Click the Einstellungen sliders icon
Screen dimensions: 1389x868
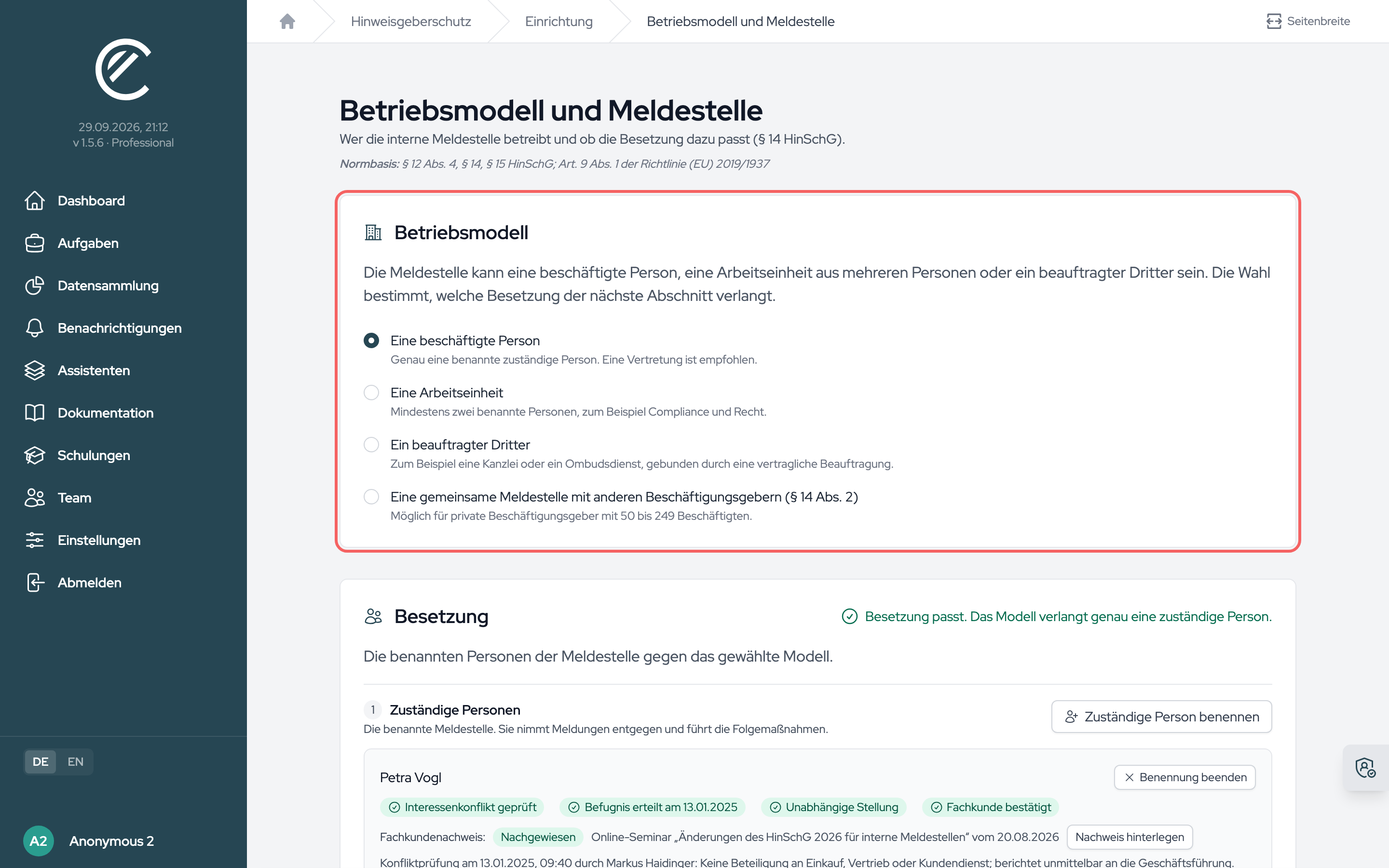pos(34,540)
